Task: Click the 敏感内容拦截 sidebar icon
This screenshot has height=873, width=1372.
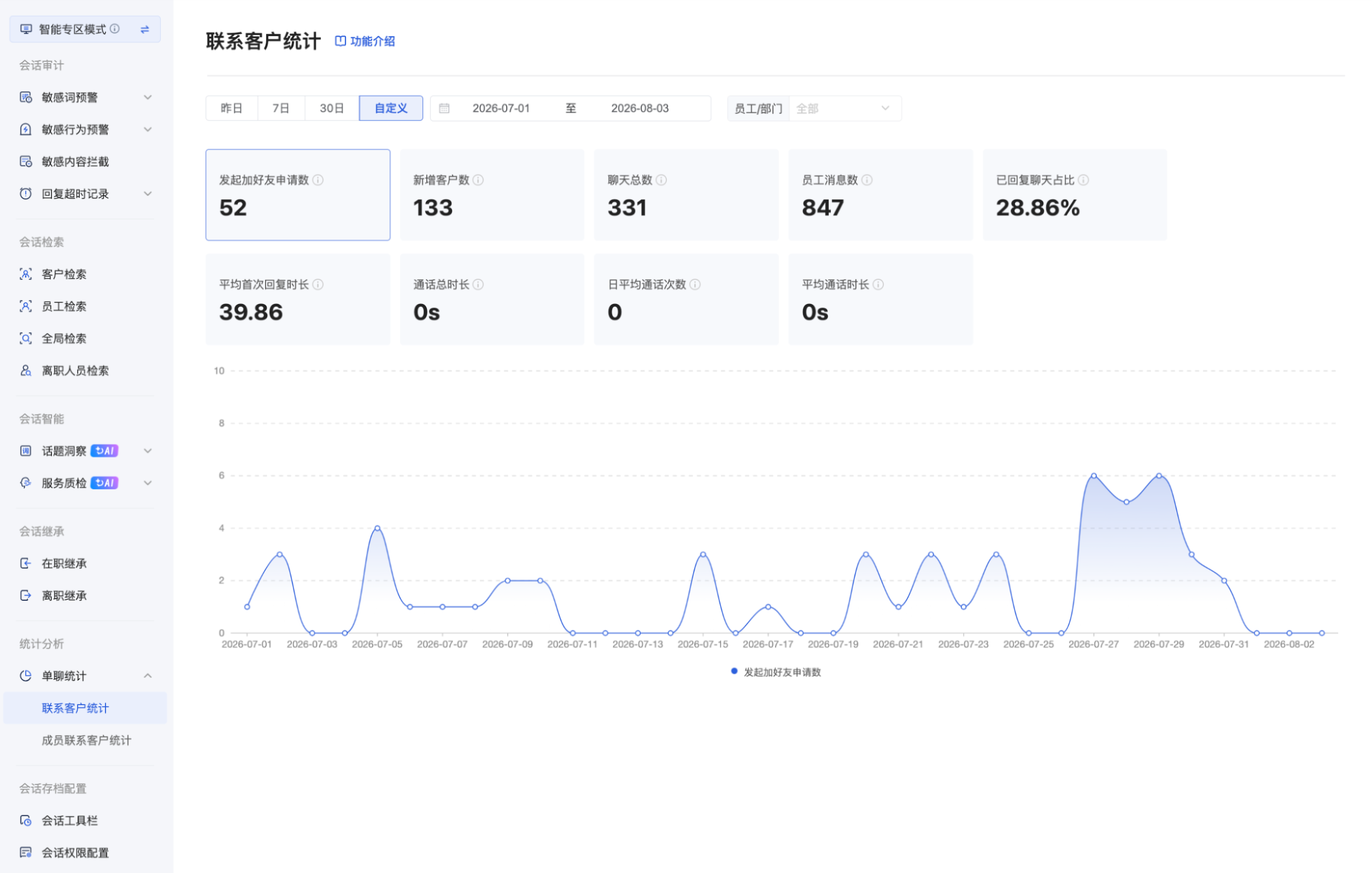Action: click(x=26, y=161)
